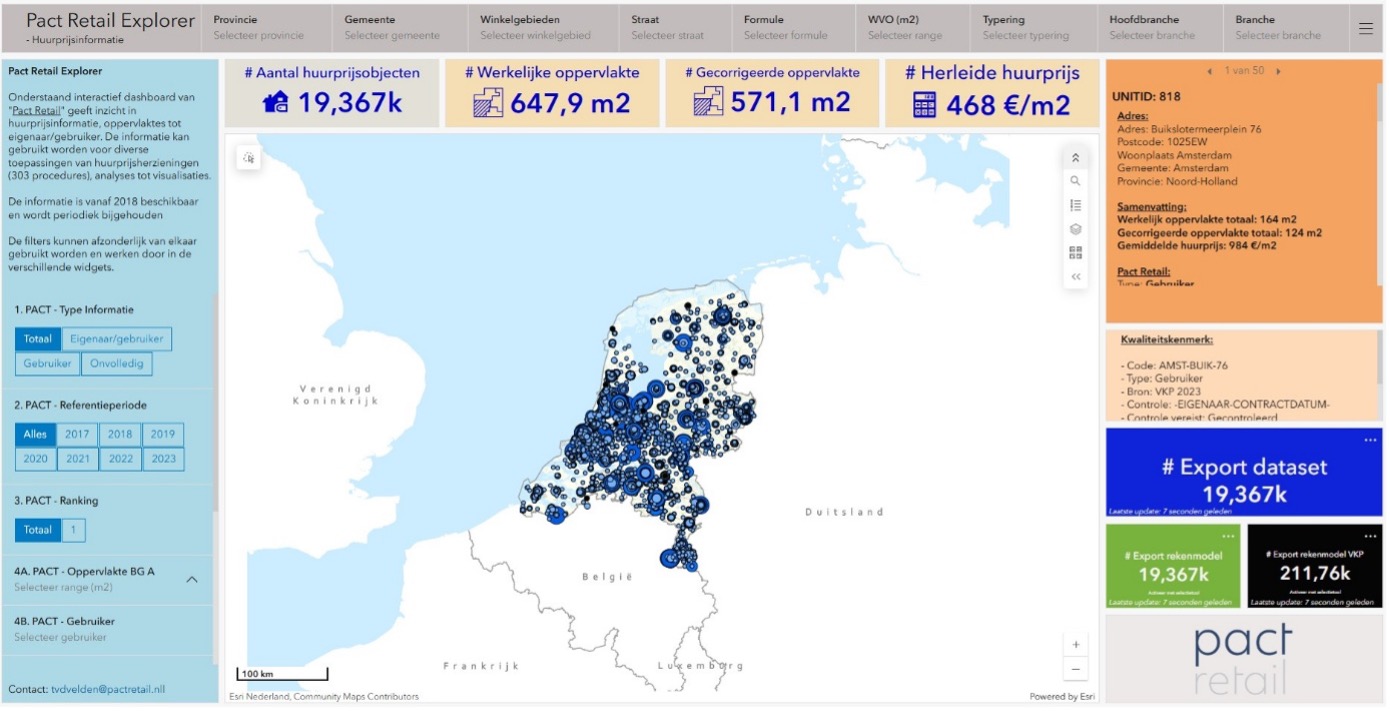Collapse the Oppervlakte BG A section
This screenshot has height=711, width=1390.
coord(192,580)
